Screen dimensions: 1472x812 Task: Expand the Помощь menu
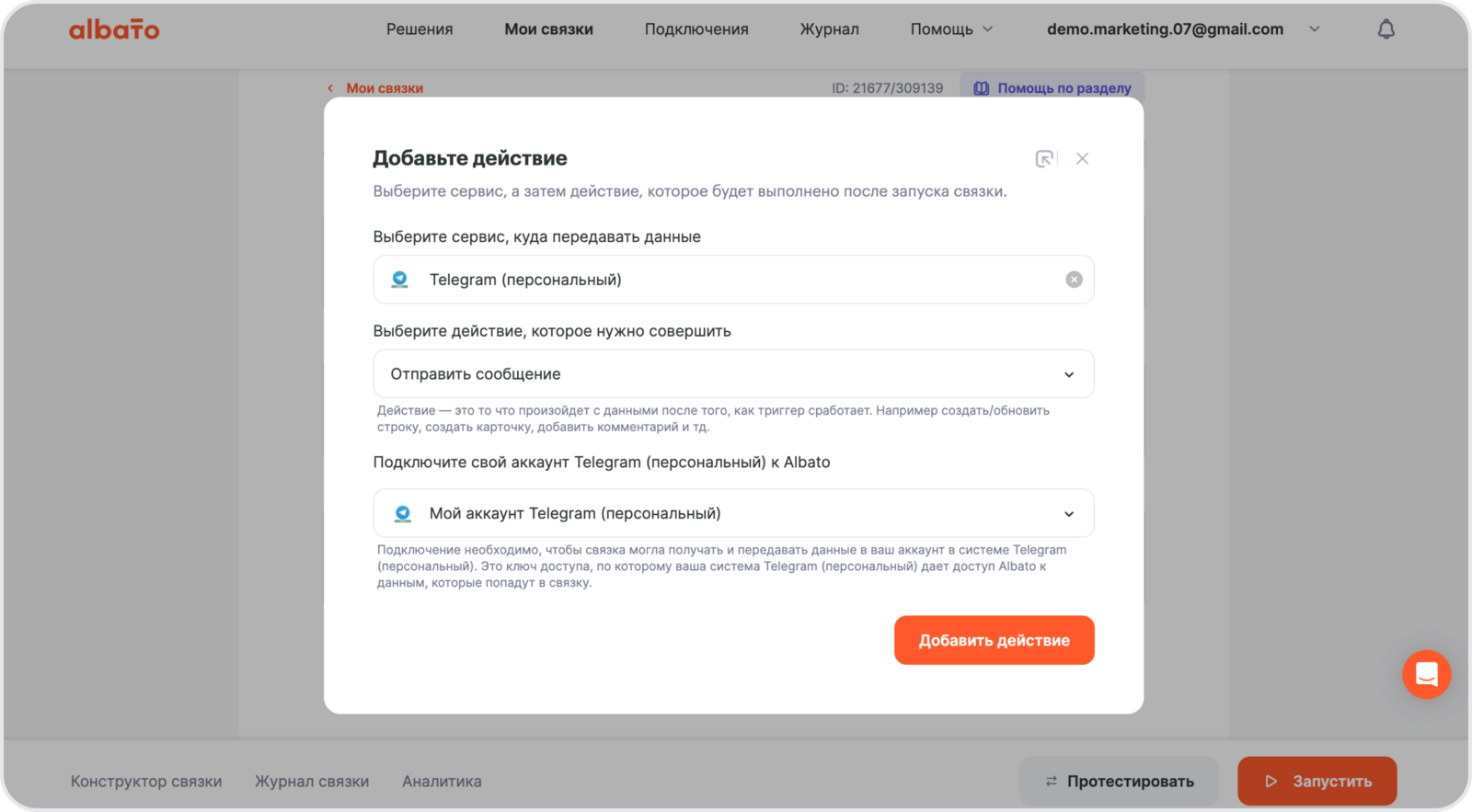[951, 29]
